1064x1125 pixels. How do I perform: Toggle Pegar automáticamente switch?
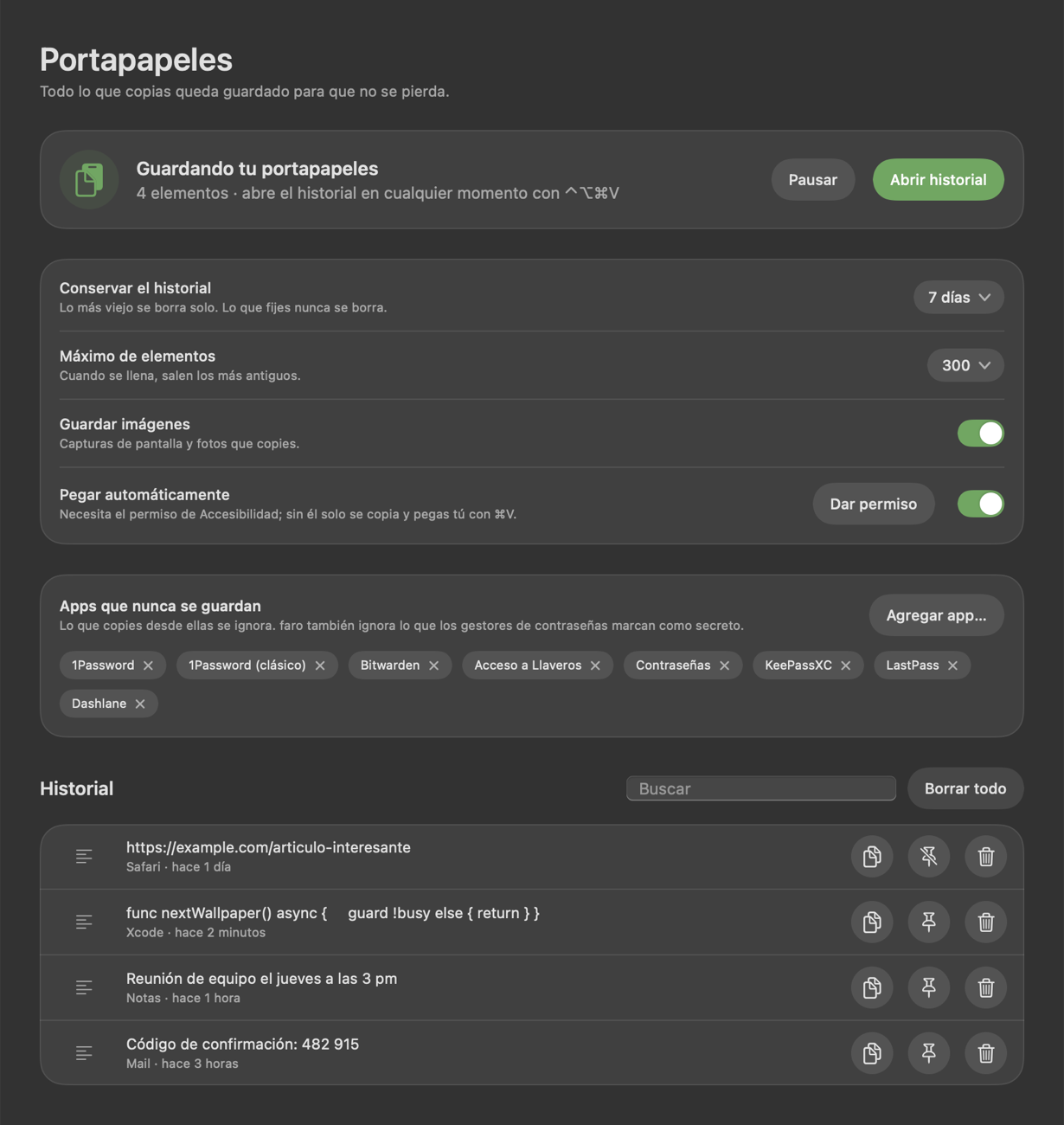[981, 504]
